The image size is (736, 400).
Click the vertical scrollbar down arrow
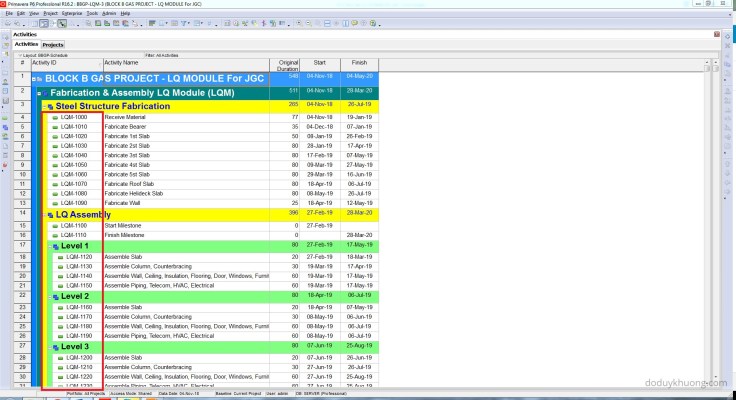[715, 377]
